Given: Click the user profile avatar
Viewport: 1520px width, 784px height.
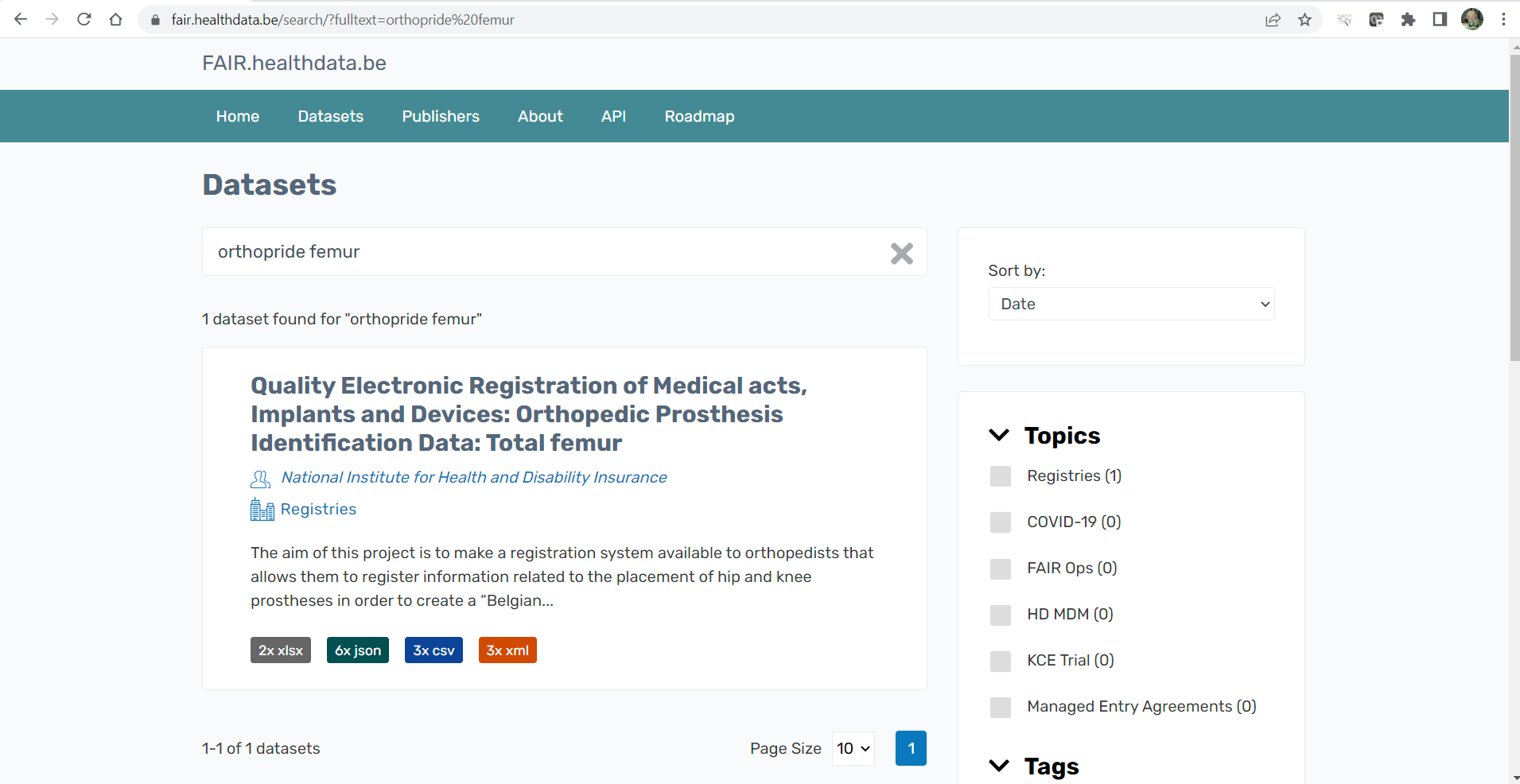Looking at the screenshot, I should pos(1471,20).
